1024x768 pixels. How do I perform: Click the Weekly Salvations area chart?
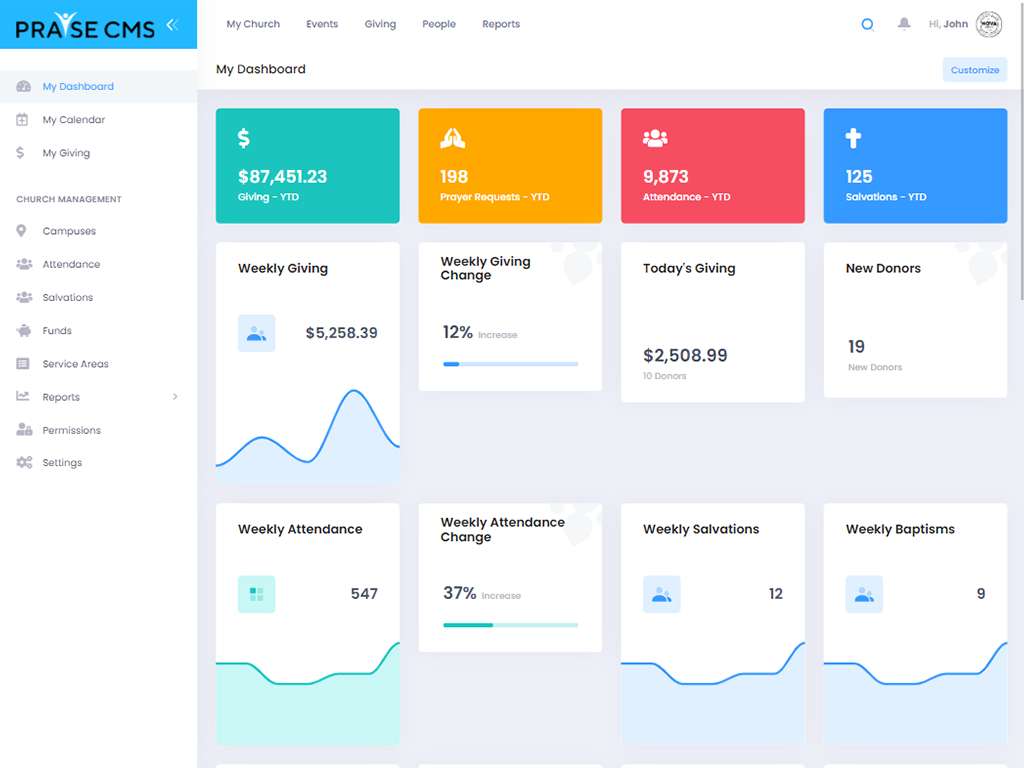[x=712, y=694]
